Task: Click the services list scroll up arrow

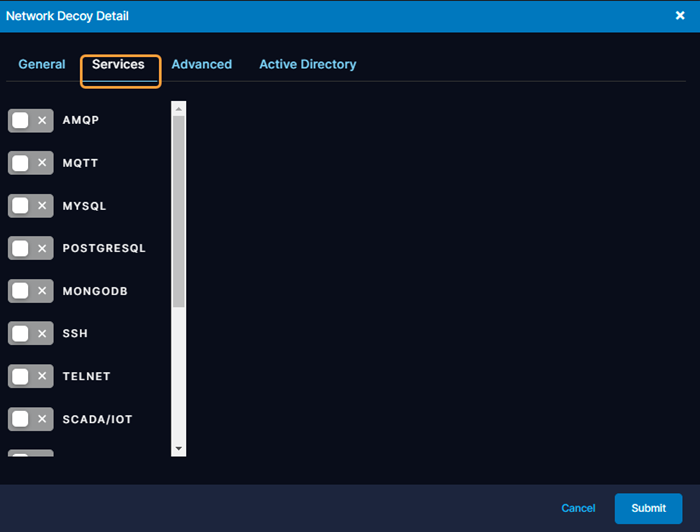Action: click(x=179, y=108)
